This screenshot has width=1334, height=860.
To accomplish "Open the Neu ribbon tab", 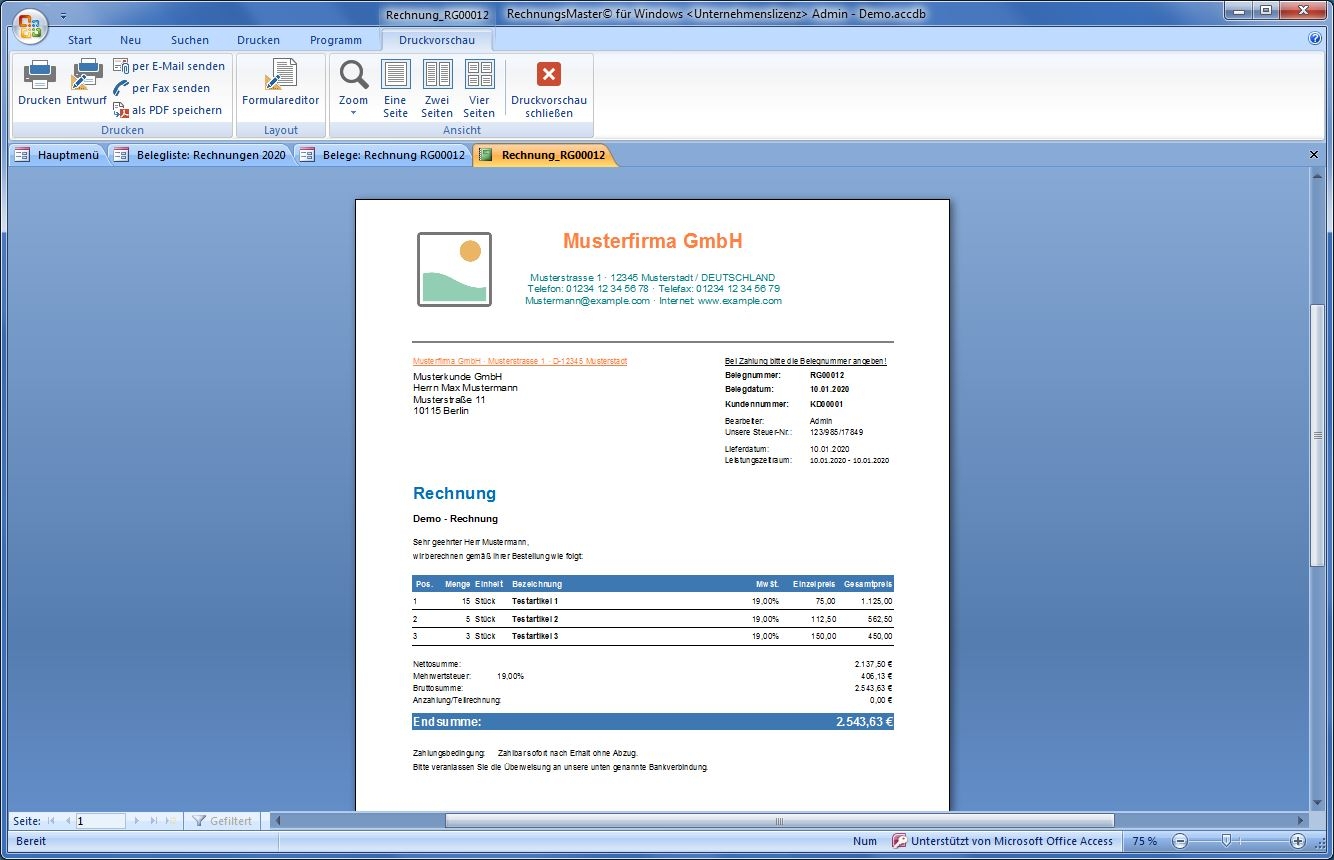I will (x=130, y=40).
